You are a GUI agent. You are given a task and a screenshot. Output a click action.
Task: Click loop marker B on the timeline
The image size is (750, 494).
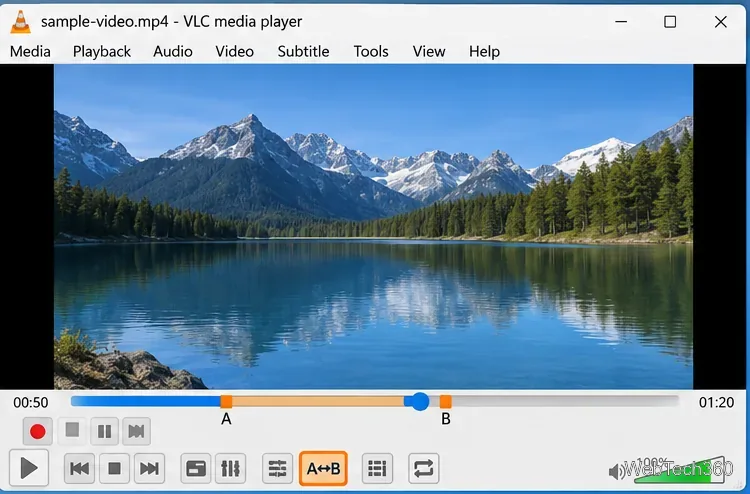(445, 401)
